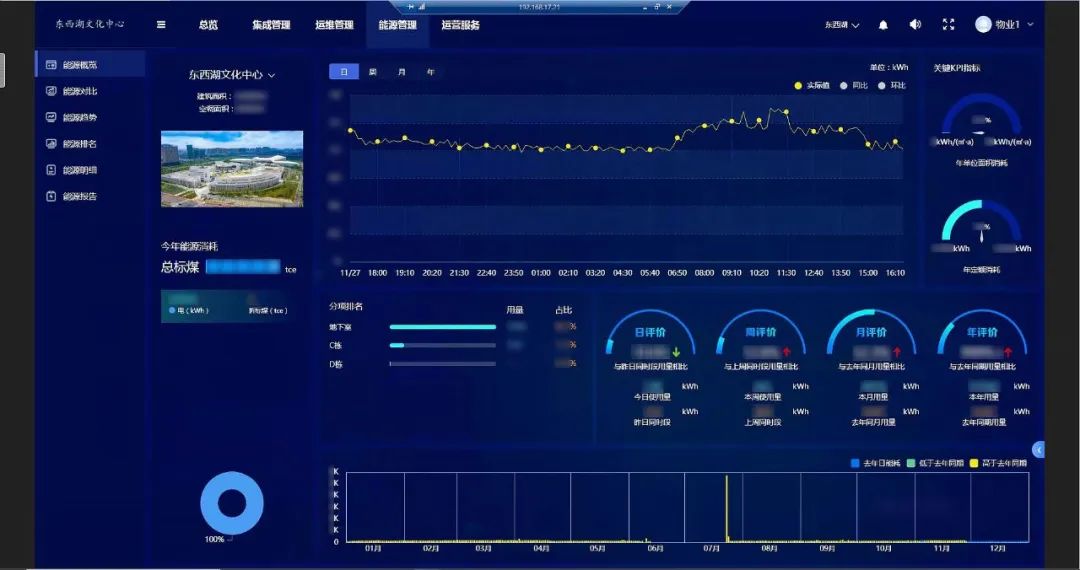Go to the 总览 overview tab
1080x570 pixels.
(208, 25)
